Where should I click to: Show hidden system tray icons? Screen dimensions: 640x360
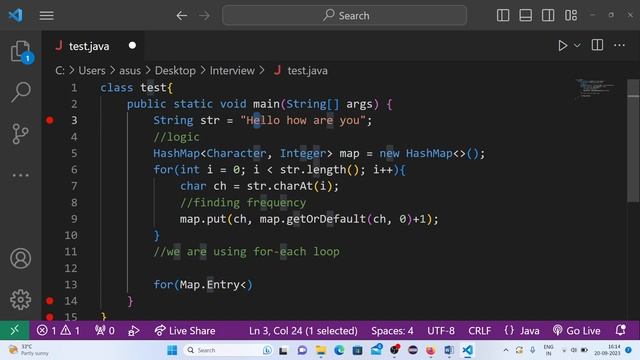[x=506, y=350]
